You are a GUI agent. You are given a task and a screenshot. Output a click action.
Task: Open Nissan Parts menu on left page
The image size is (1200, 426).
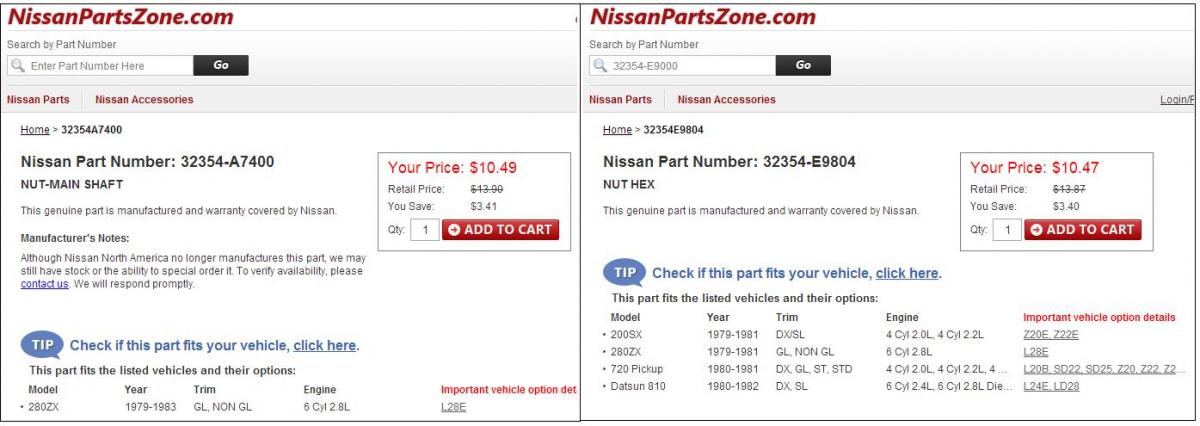tap(38, 100)
